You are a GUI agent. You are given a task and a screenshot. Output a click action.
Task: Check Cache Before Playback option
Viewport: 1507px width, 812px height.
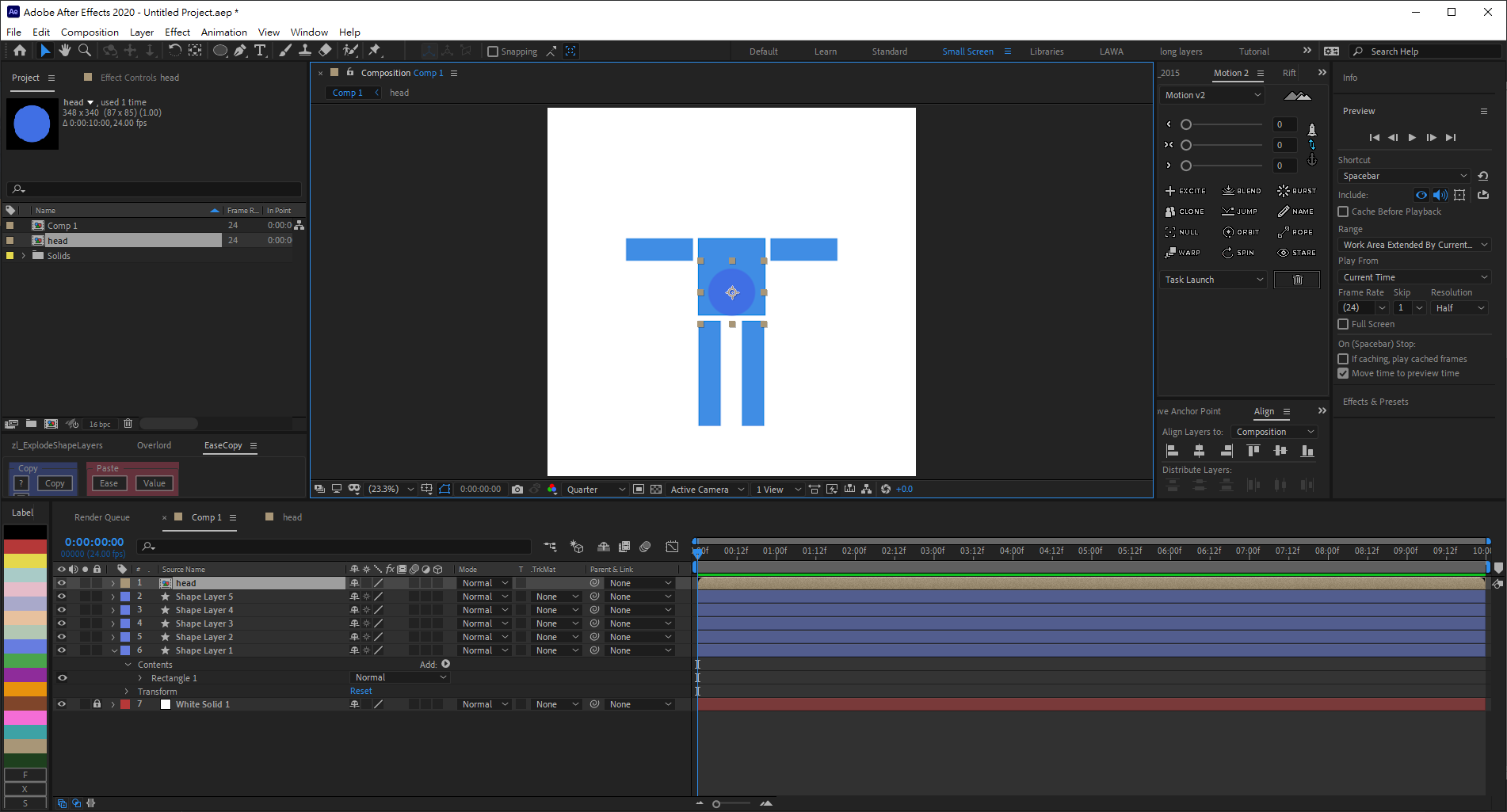1344,212
